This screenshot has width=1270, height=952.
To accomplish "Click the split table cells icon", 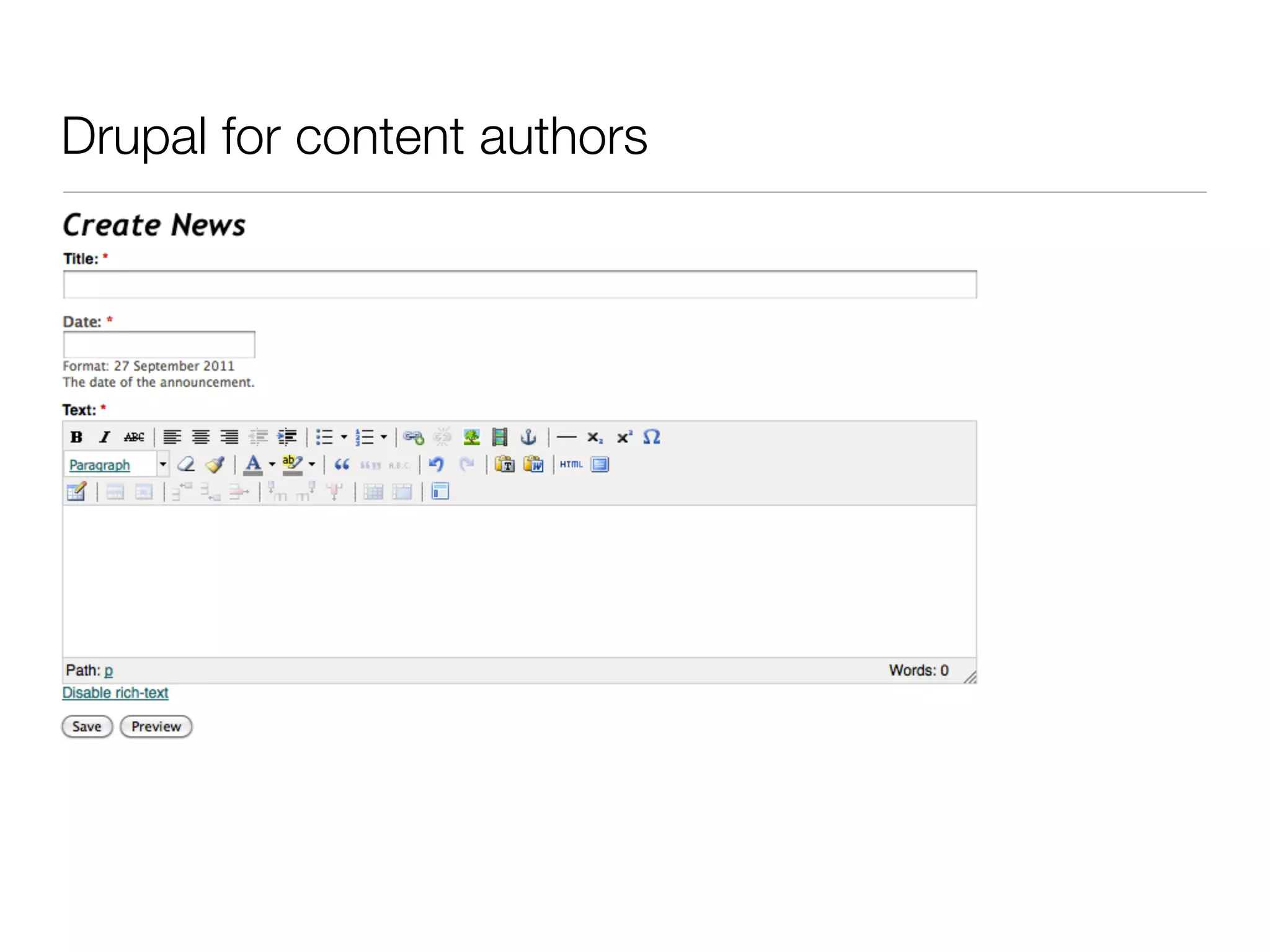I will click(373, 492).
